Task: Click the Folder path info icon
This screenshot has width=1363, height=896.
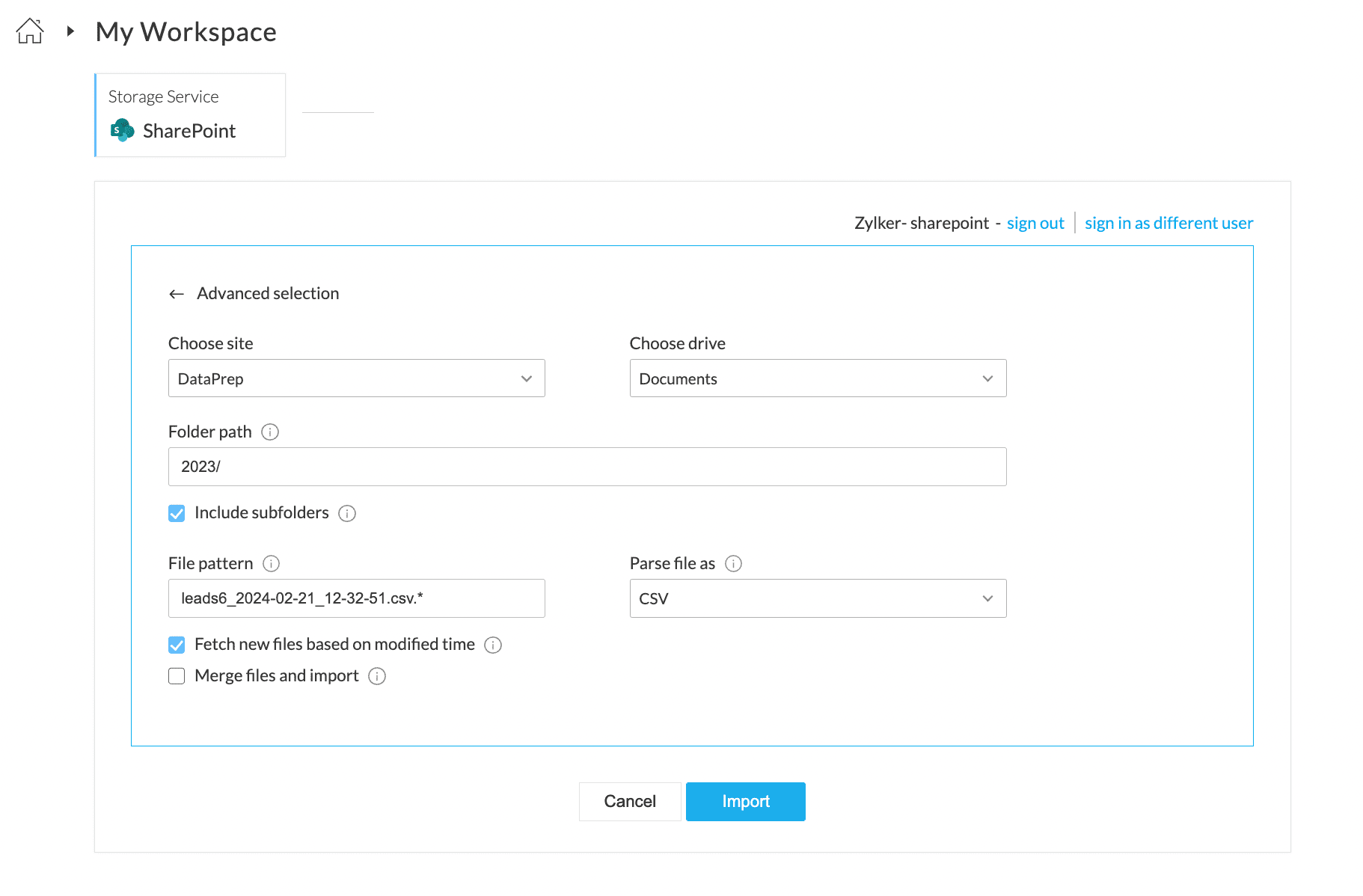Action: click(x=270, y=432)
